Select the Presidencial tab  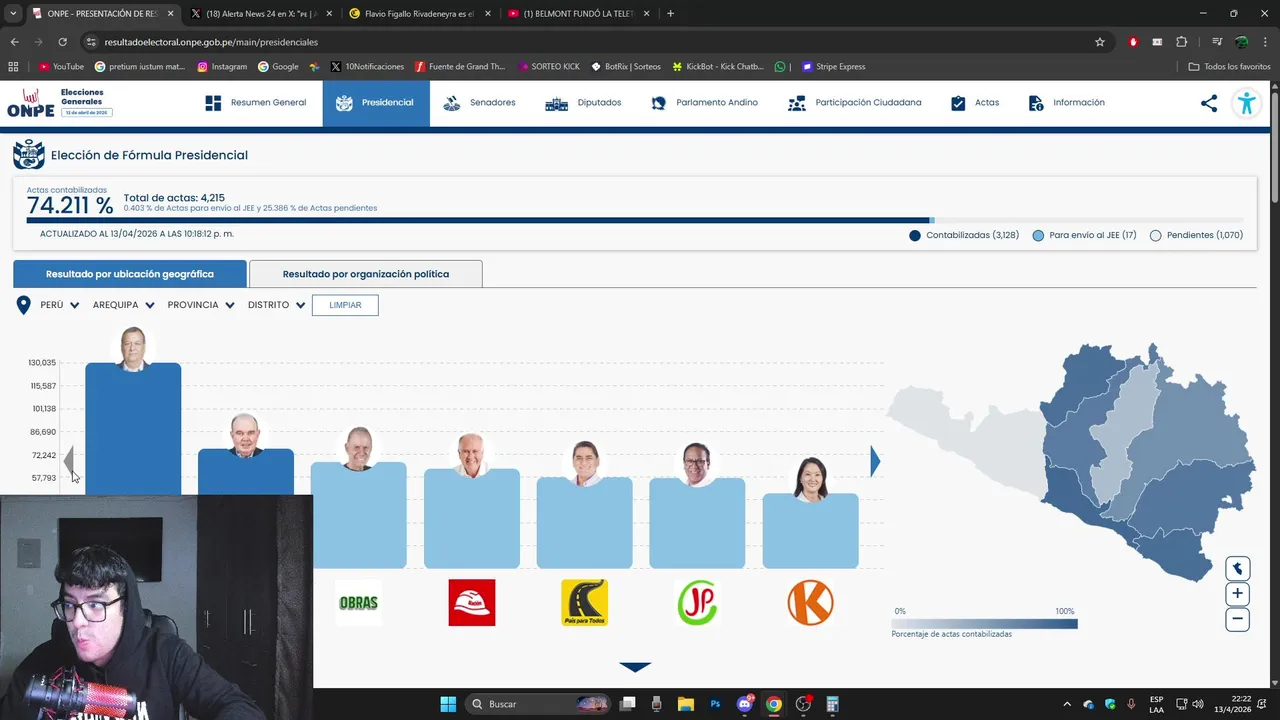tap(376, 103)
